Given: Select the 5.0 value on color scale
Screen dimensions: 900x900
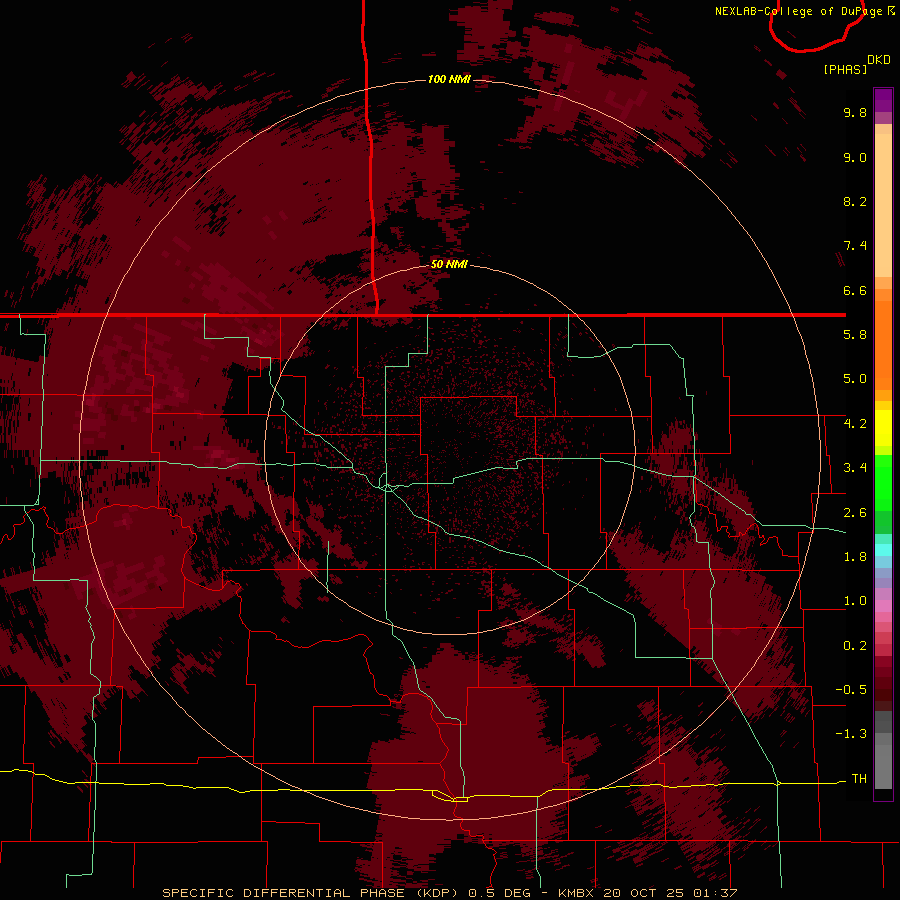Looking at the screenshot, I should [x=855, y=379].
